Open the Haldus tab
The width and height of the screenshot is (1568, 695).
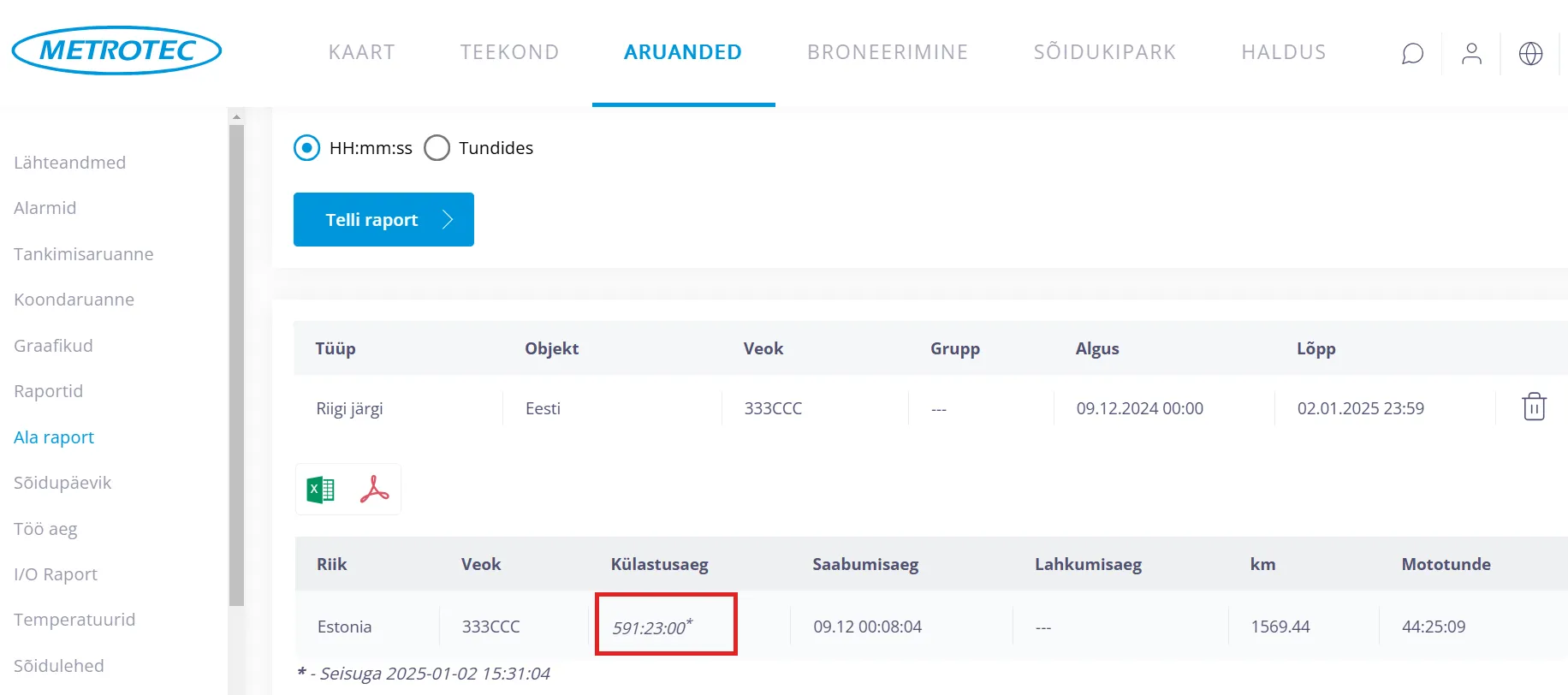coord(1283,52)
